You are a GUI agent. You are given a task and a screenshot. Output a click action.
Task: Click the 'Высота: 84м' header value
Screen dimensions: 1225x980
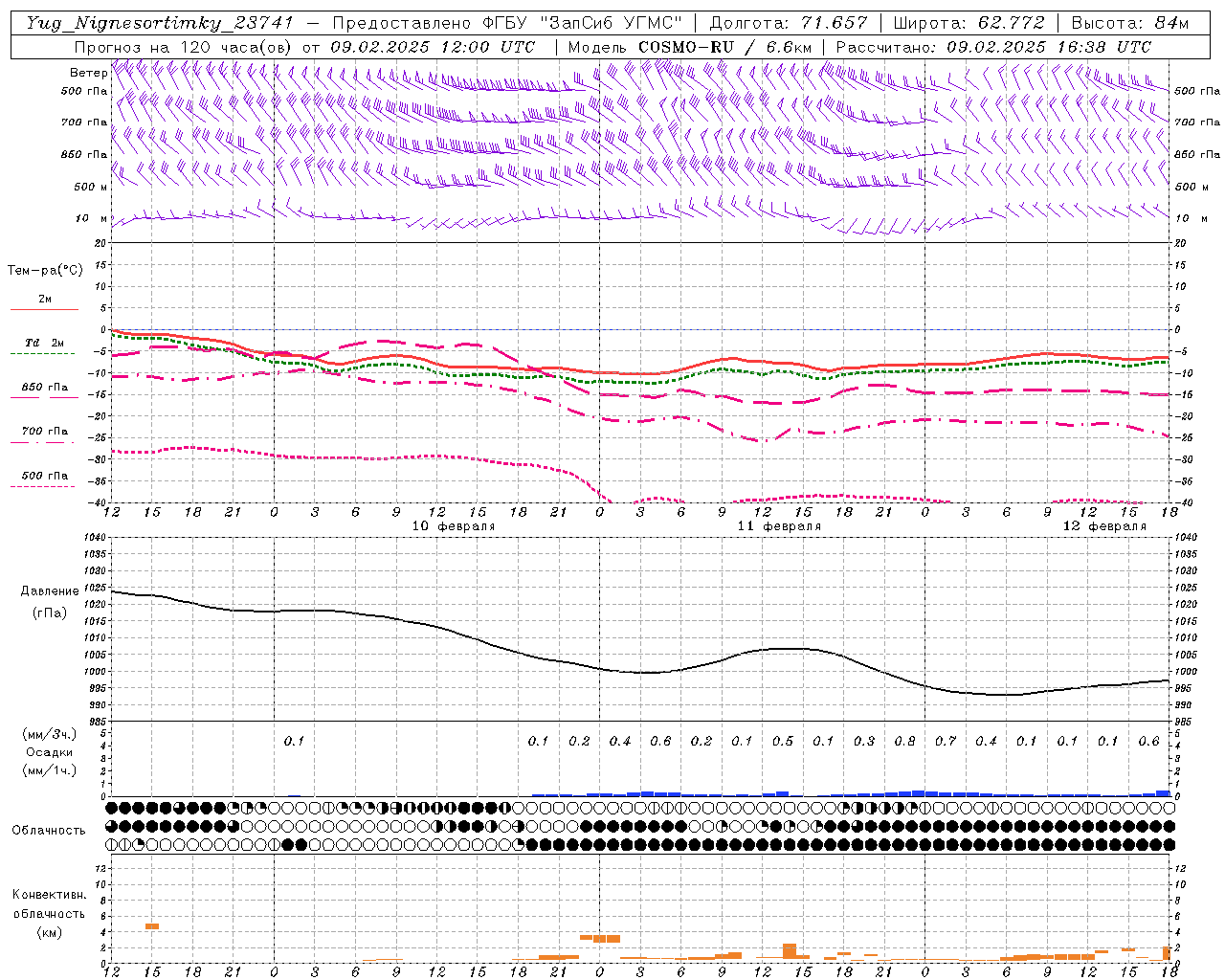[1129, 23]
